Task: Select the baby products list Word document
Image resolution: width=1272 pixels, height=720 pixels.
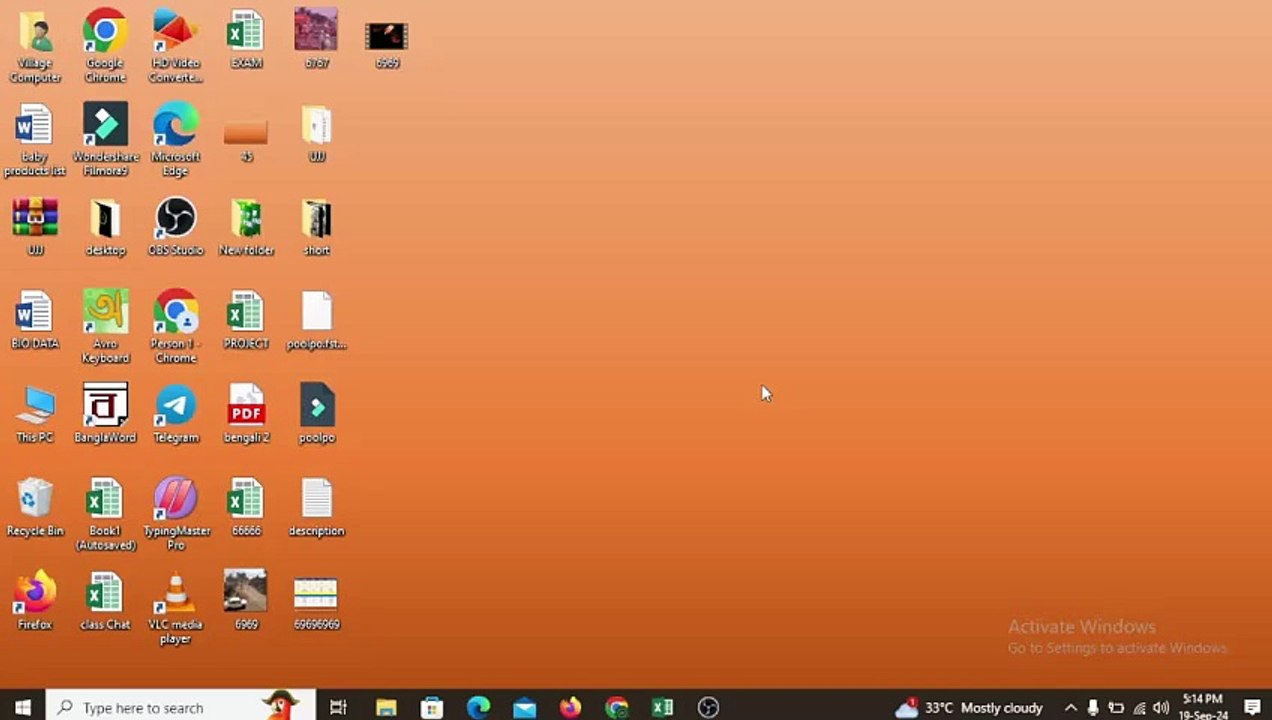Action: point(35,140)
